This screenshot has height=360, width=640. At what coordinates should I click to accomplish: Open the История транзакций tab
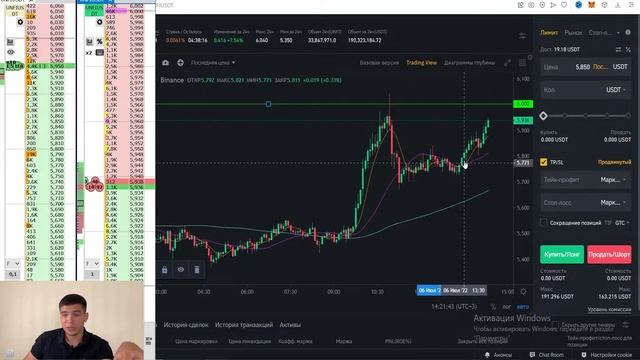click(244, 325)
